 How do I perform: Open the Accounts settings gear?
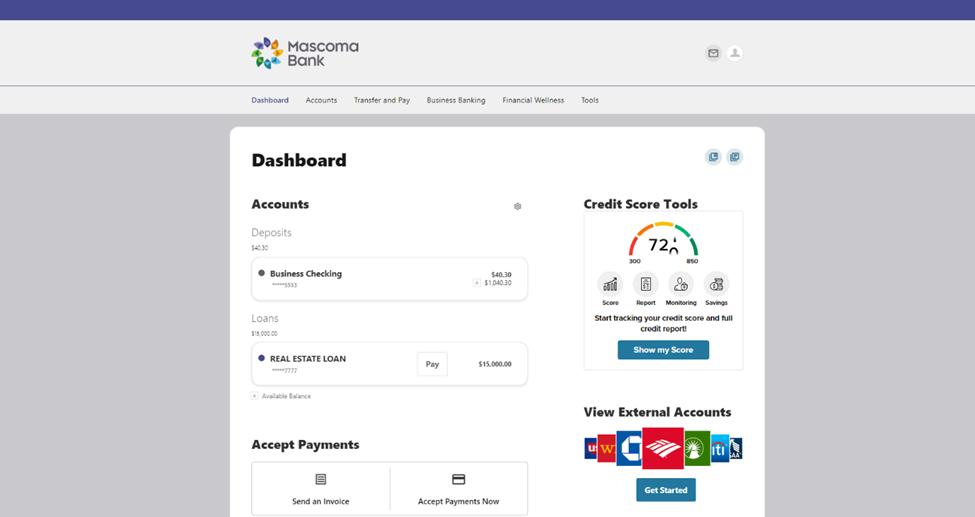(x=517, y=207)
